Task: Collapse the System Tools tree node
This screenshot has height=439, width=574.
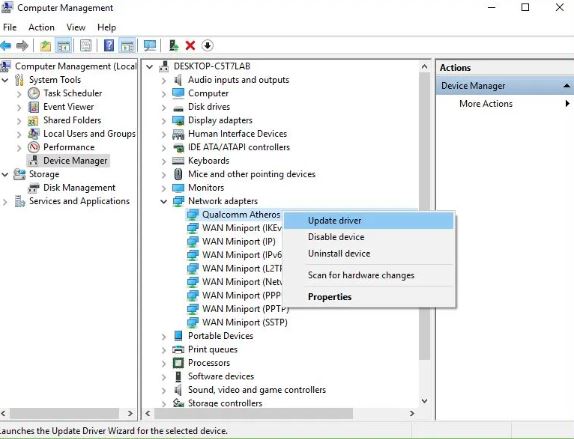Action: [5, 80]
